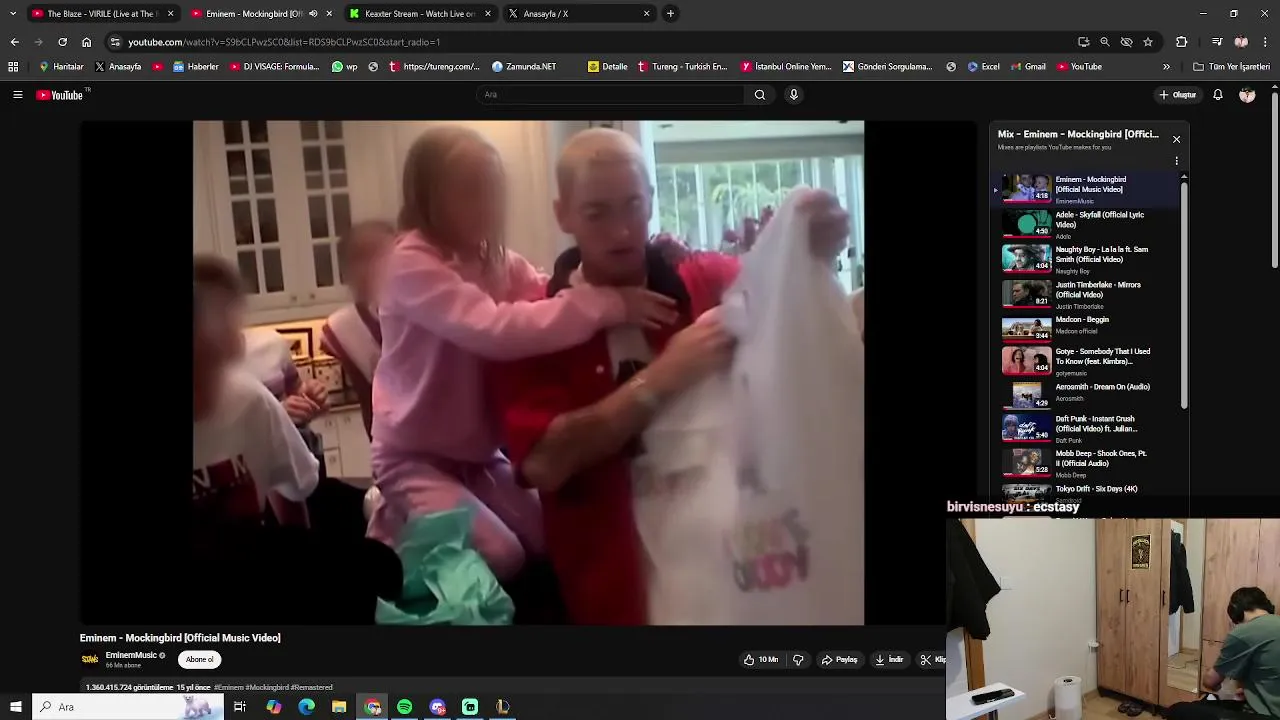Play Adele - Skyfall from the mix
Image resolution: width=1280 pixels, height=720 pixels.
[x=1085, y=224]
